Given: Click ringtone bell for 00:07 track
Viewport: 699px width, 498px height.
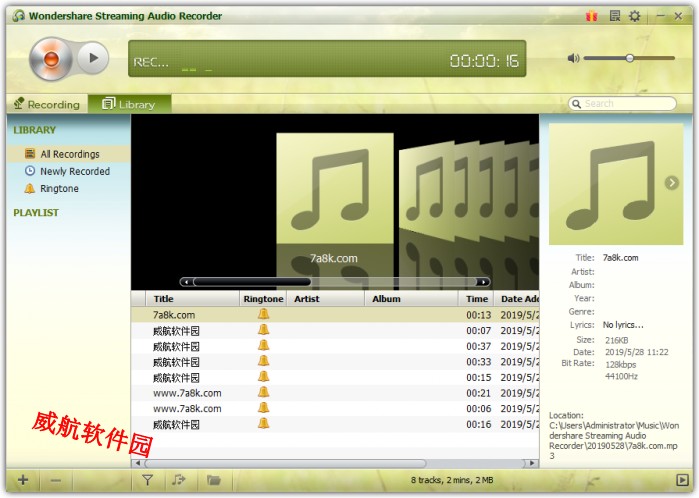Looking at the screenshot, I should click(263, 329).
